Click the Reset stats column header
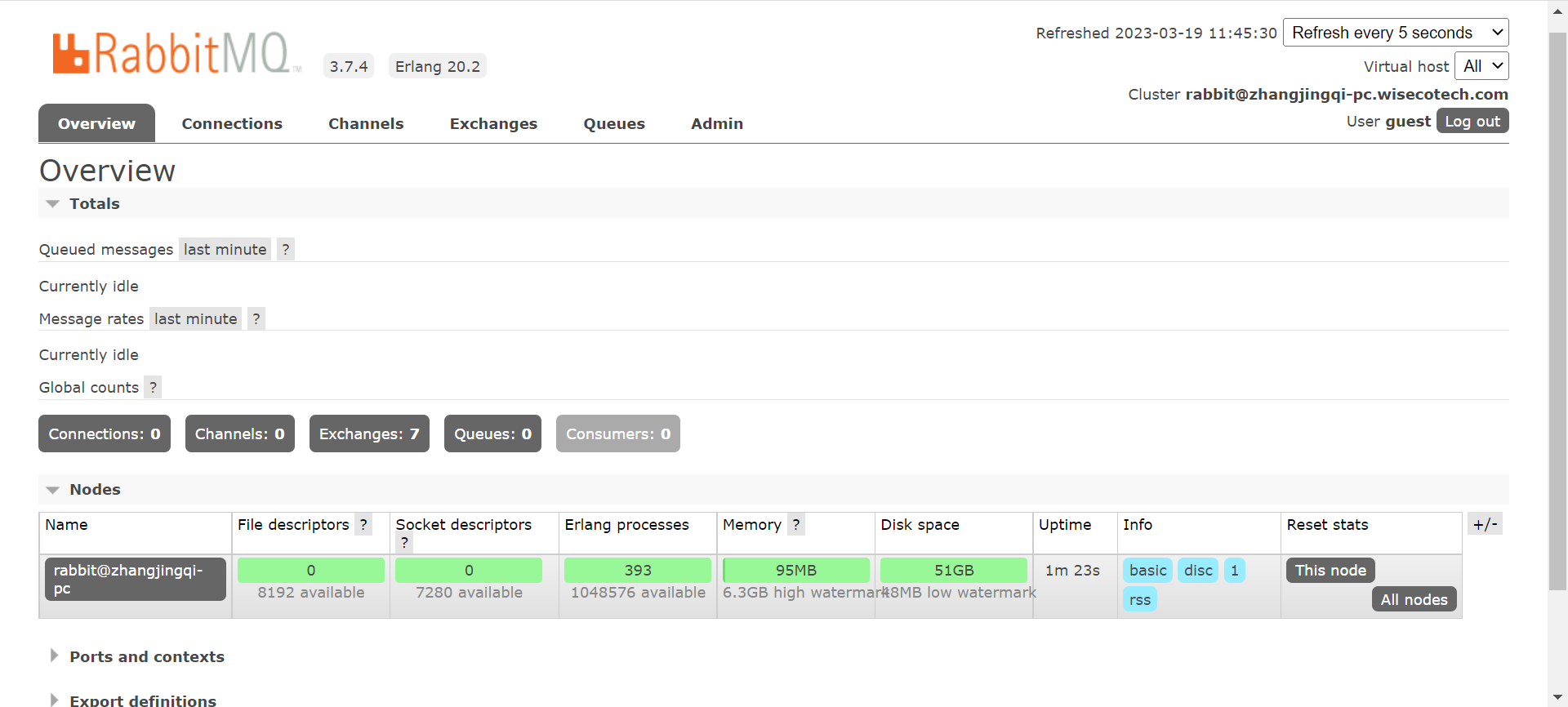Image resolution: width=1568 pixels, height=707 pixels. click(1327, 524)
